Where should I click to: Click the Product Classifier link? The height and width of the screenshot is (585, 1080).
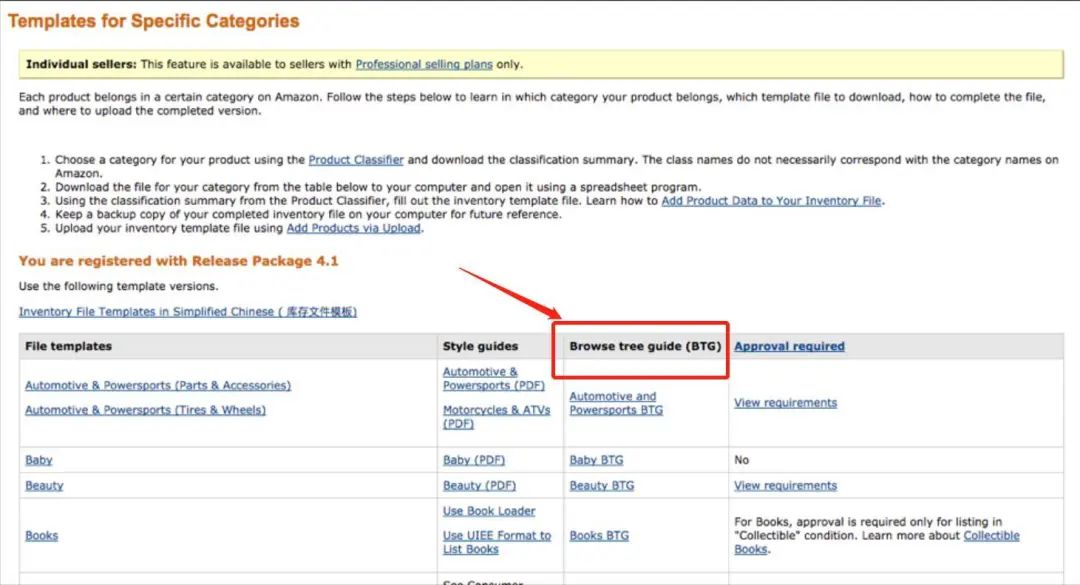pyautogui.click(x=356, y=160)
